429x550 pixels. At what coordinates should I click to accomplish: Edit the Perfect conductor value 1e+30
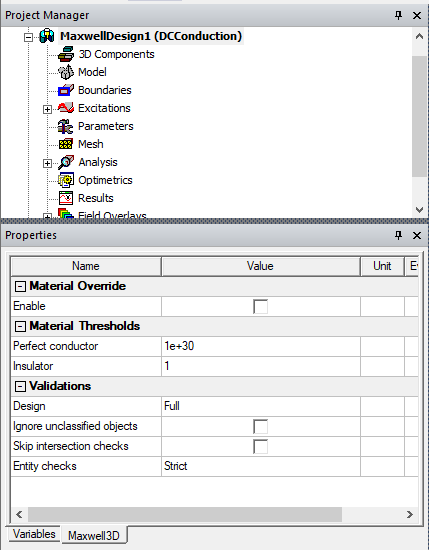pyautogui.click(x=261, y=346)
